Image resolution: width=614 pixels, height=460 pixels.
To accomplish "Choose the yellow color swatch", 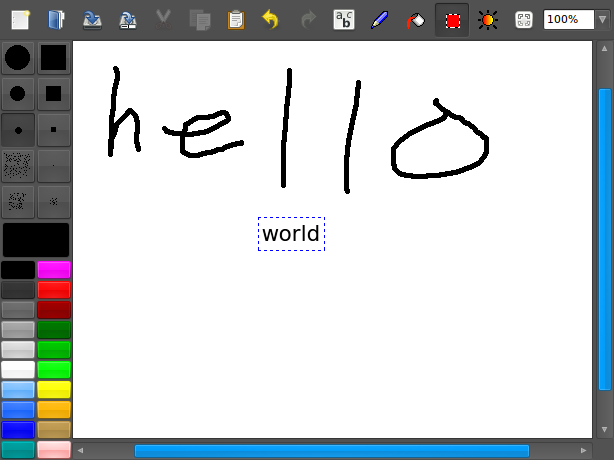I will tap(54, 389).
